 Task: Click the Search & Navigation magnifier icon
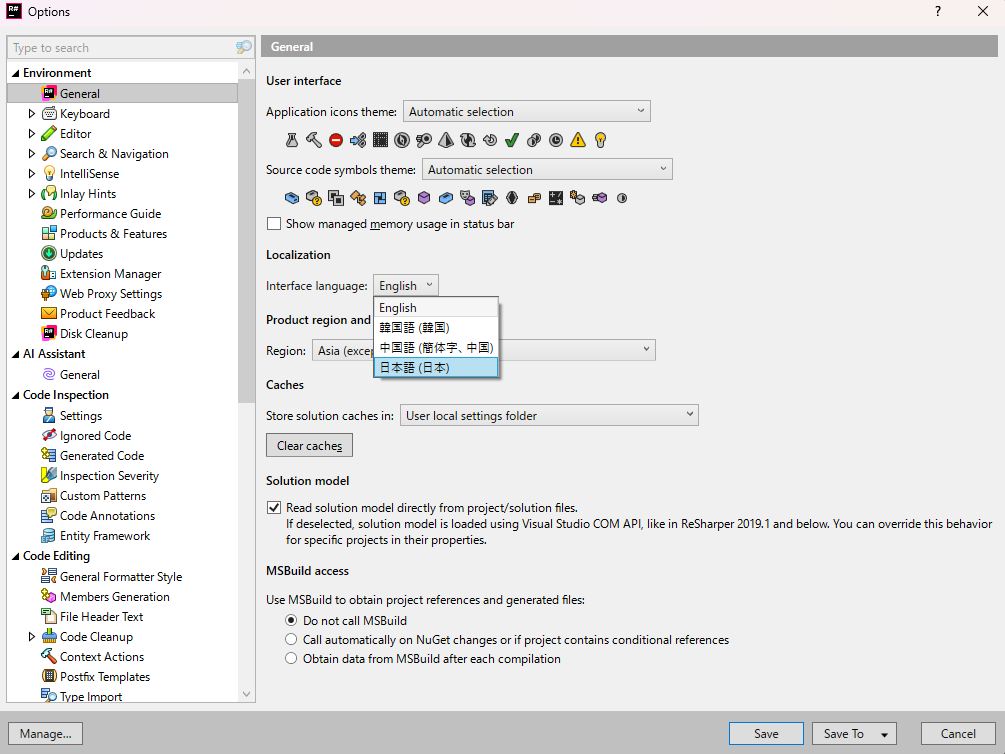pos(49,153)
